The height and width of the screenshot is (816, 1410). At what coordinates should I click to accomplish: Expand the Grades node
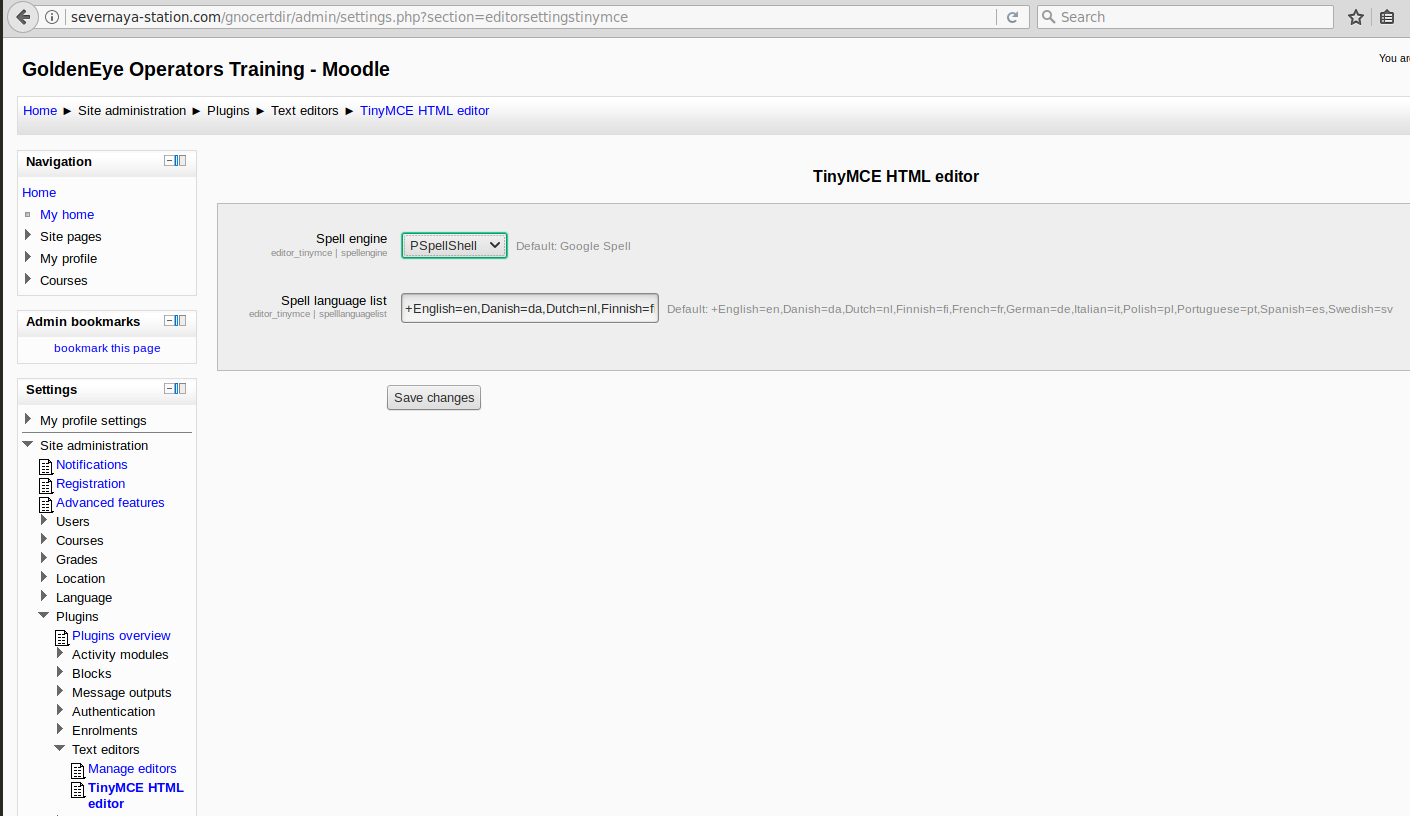[x=44, y=559]
